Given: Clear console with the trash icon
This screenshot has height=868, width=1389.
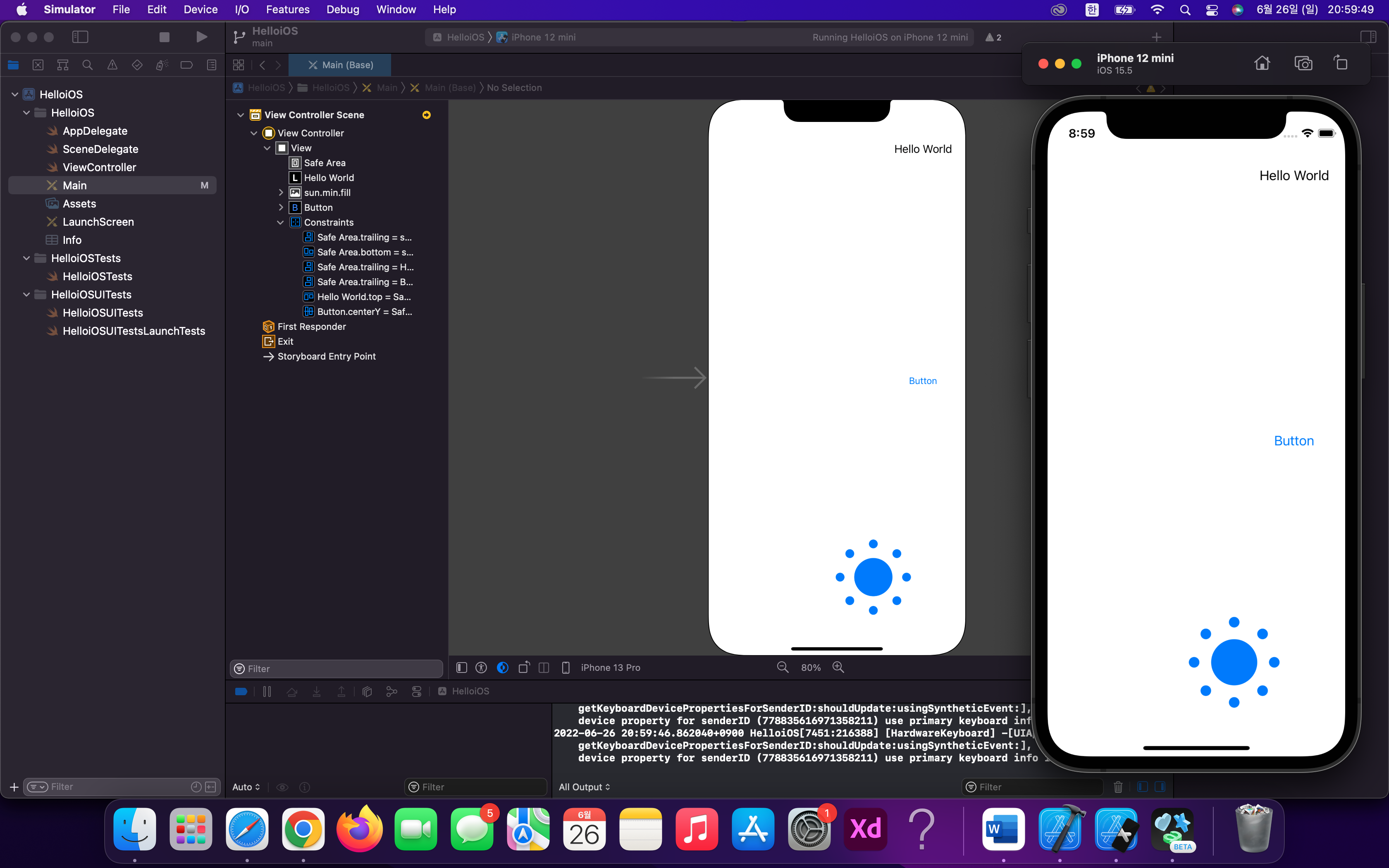Looking at the screenshot, I should point(1117,787).
